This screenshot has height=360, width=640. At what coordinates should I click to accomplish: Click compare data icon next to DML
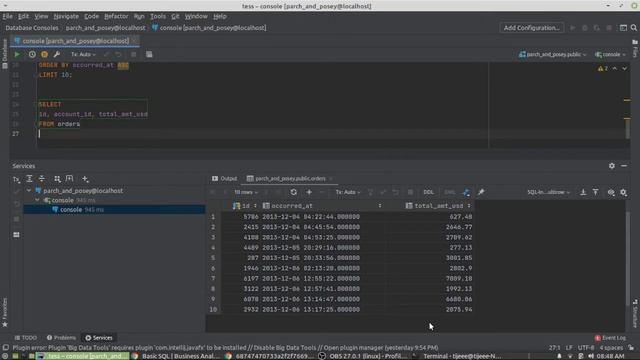467,192
